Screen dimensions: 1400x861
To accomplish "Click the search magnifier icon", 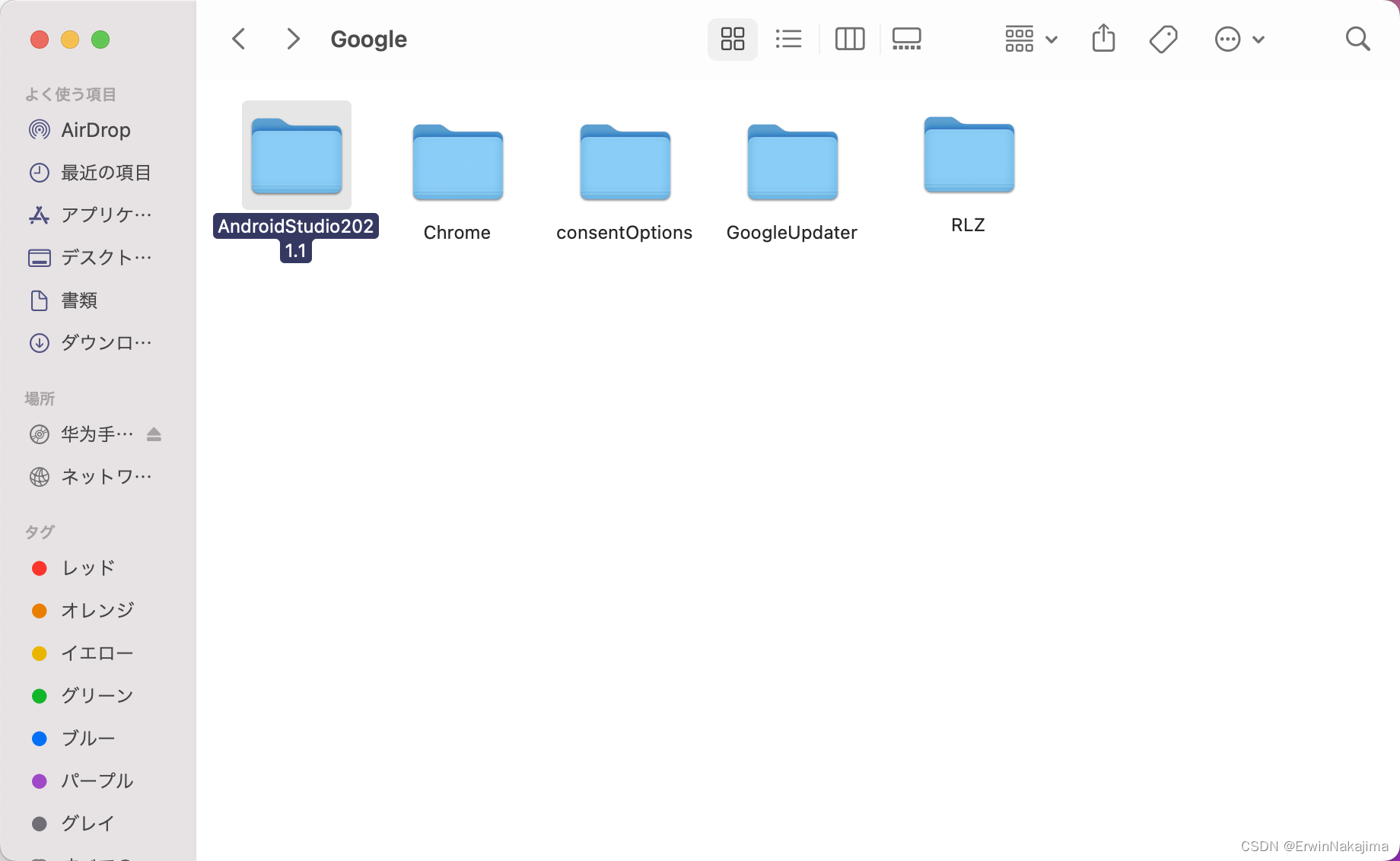I will click(x=1357, y=39).
